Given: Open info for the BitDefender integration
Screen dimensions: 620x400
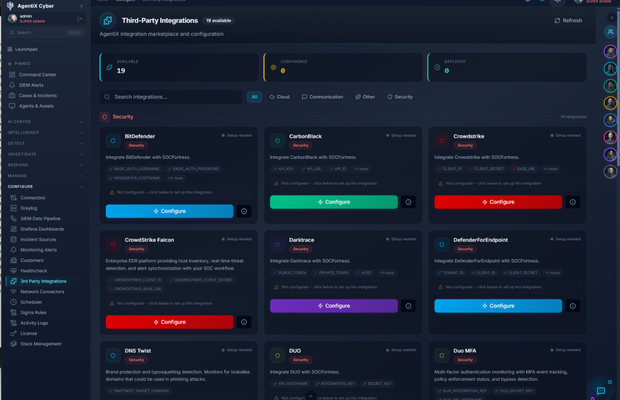Looking at the screenshot, I should click(244, 211).
